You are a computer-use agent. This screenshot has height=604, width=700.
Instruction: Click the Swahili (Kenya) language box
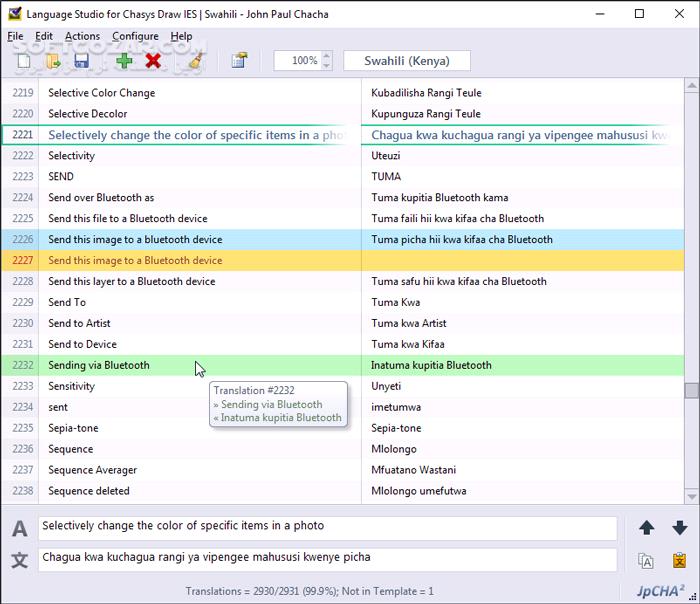[x=407, y=61]
